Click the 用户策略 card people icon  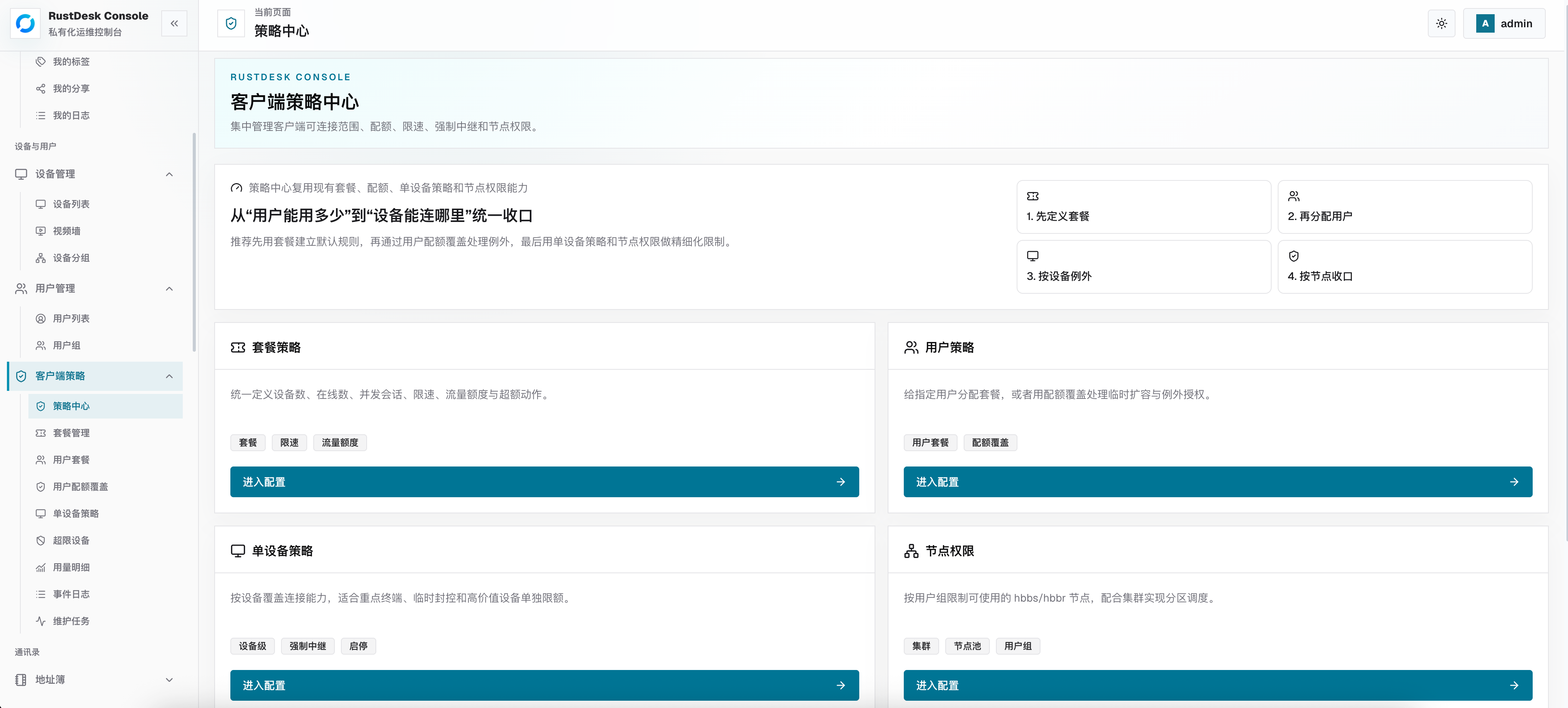point(911,347)
